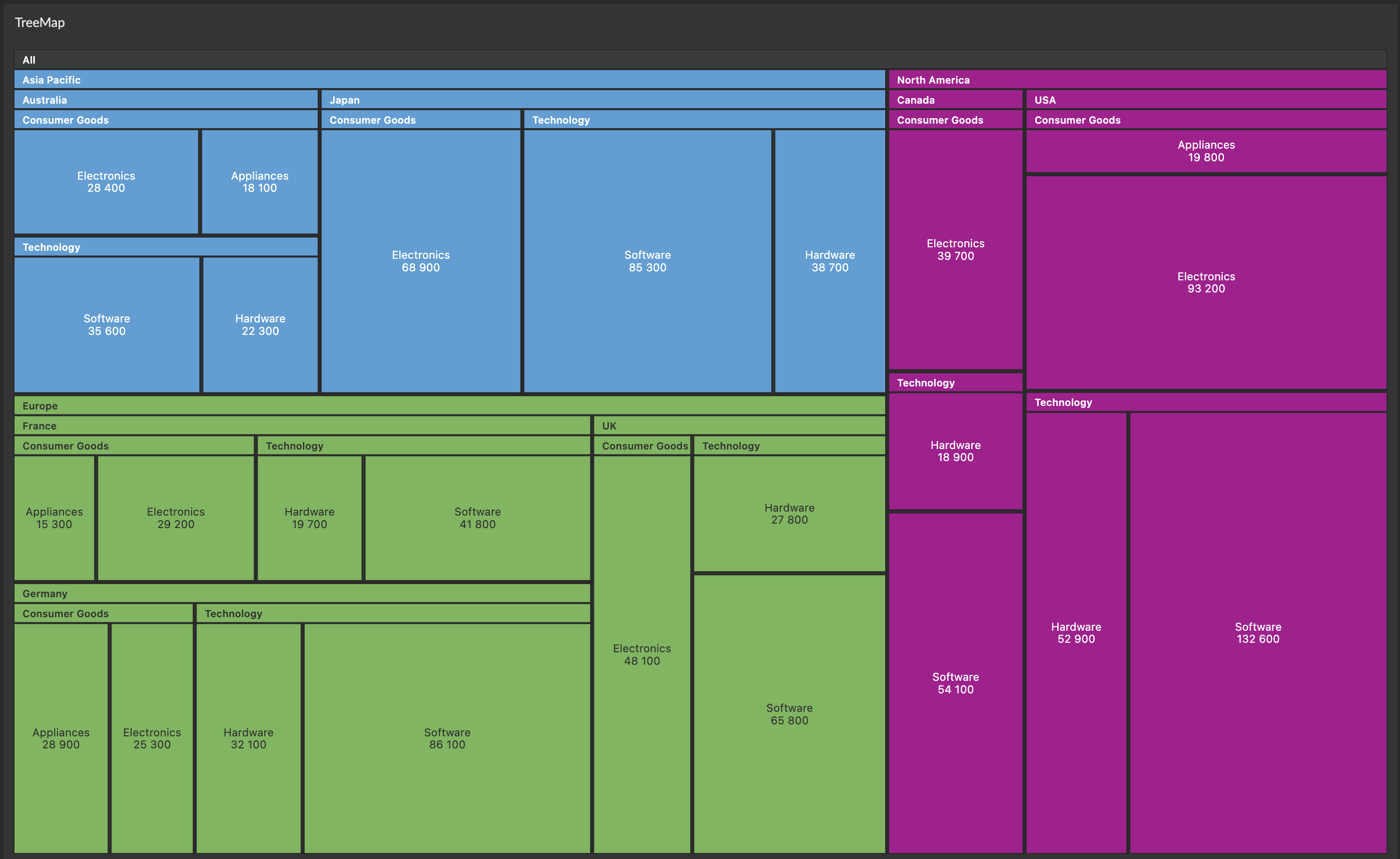Select the France country header
The height and width of the screenshot is (859, 1400).
(x=39, y=426)
